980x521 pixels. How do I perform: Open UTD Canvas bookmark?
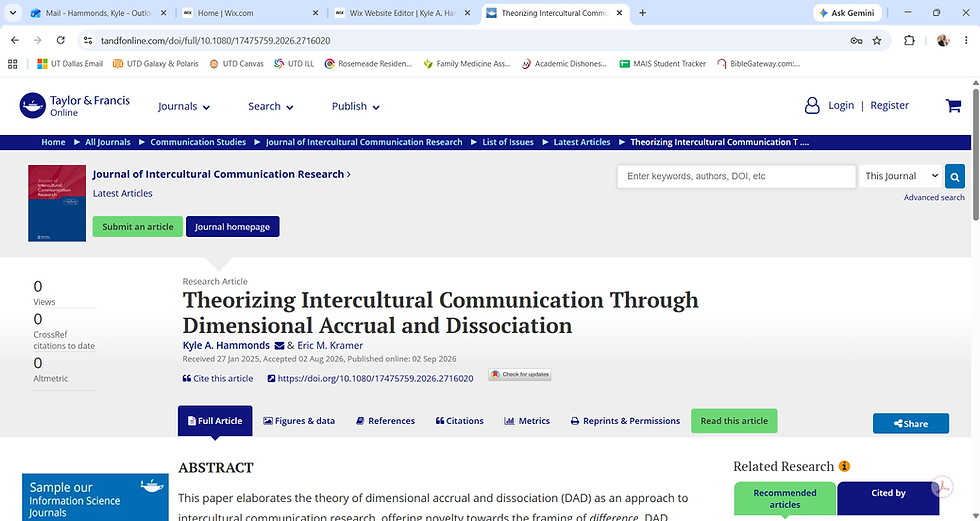click(236, 64)
